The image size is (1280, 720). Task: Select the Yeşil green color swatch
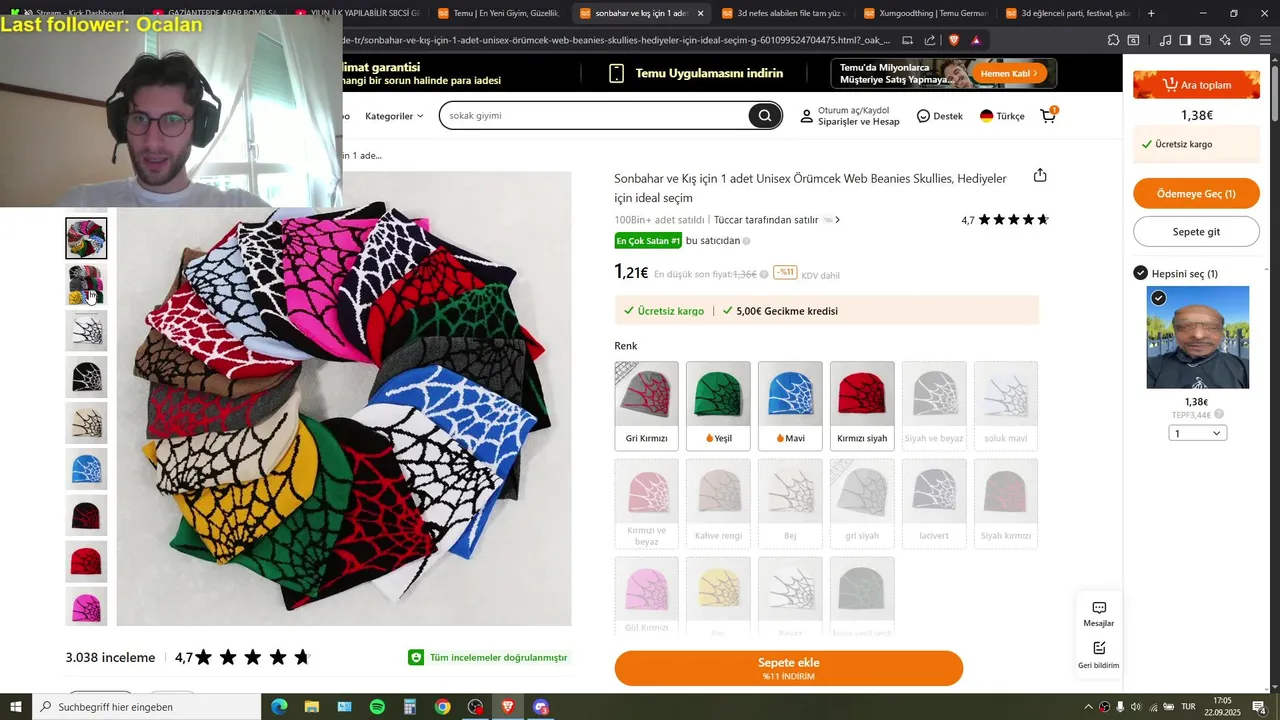point(718,405)
